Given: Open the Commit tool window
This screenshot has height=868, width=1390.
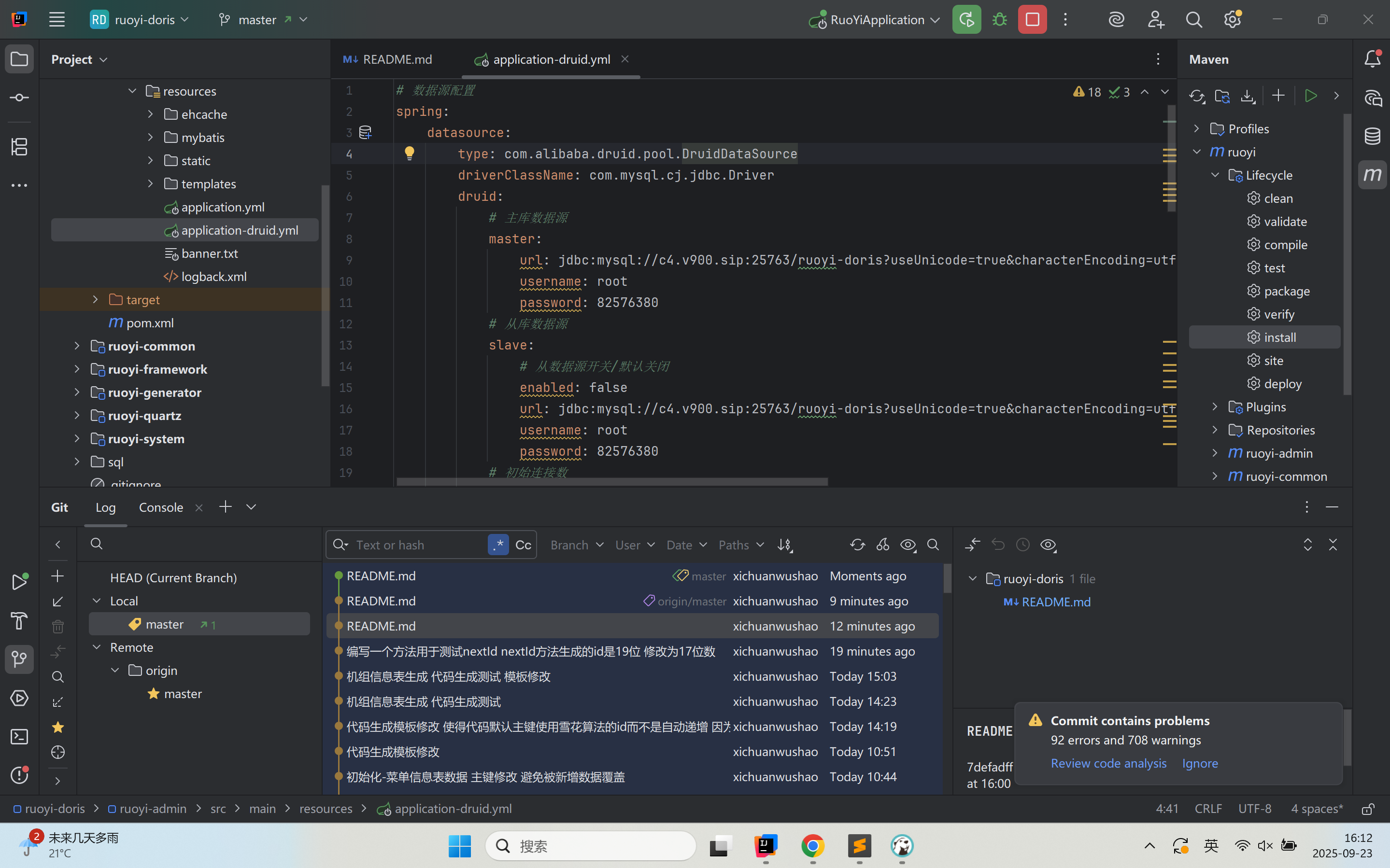Looking at the screenshot, I should (x=19, y=98).
